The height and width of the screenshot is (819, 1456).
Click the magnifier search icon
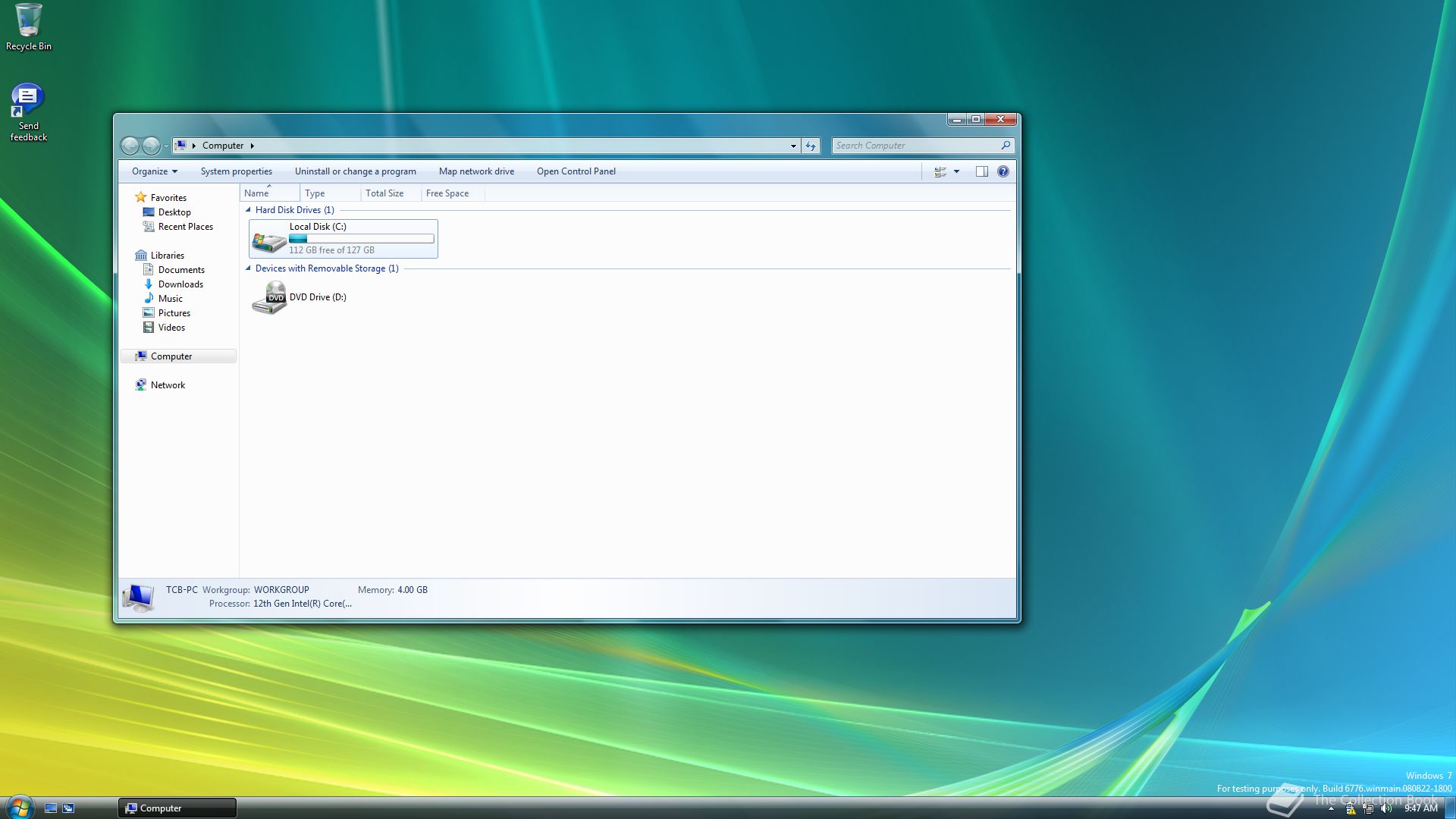pos(1006,146)
